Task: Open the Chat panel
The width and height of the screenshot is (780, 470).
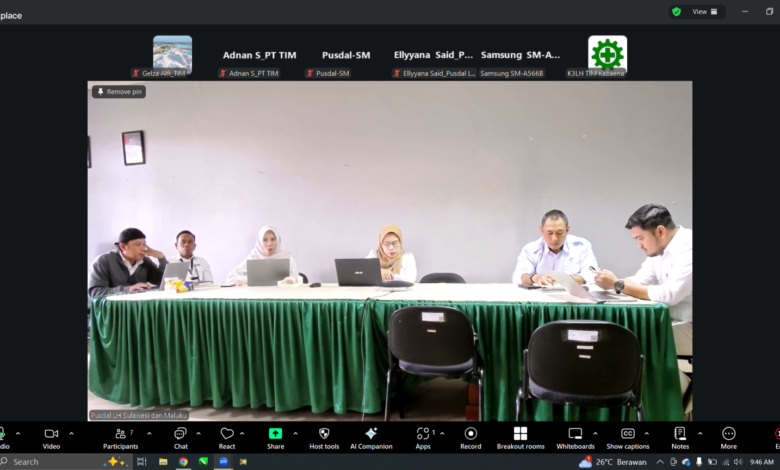Action: 180,436
